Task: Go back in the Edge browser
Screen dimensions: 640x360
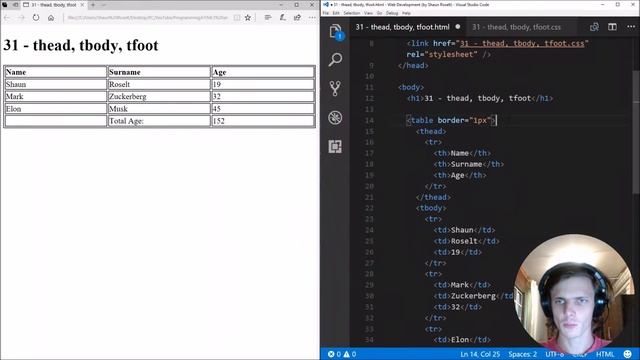Action: (x=7, y=18)
